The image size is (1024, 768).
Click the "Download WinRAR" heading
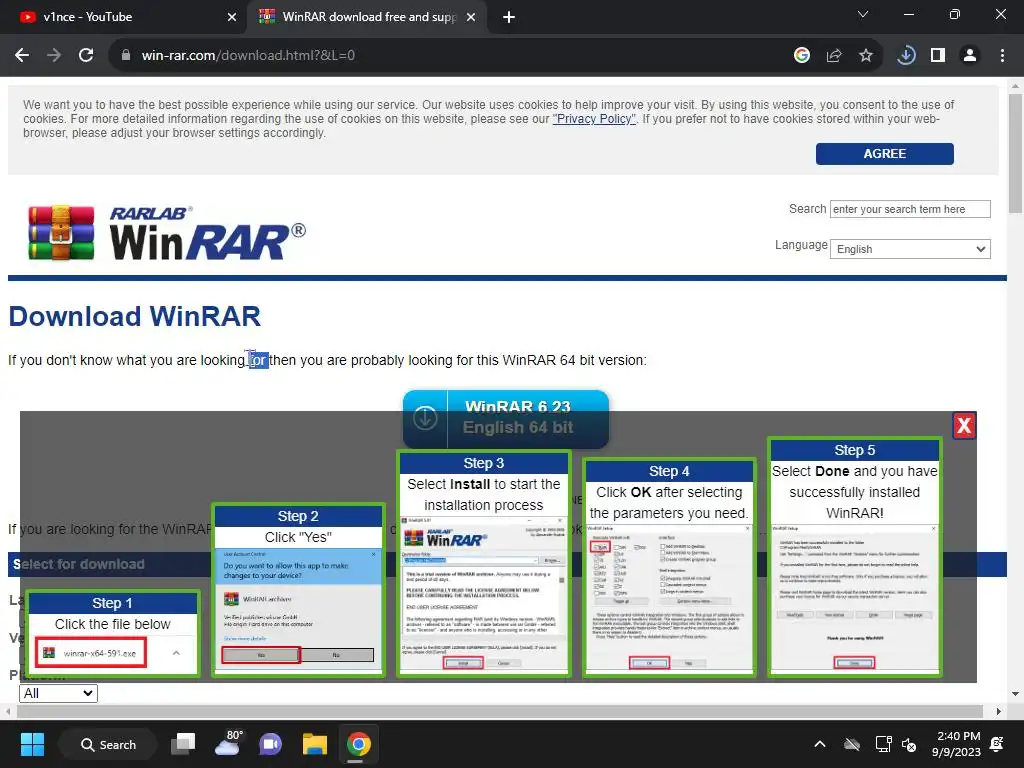pyautogui.click(x=135, y=317)
